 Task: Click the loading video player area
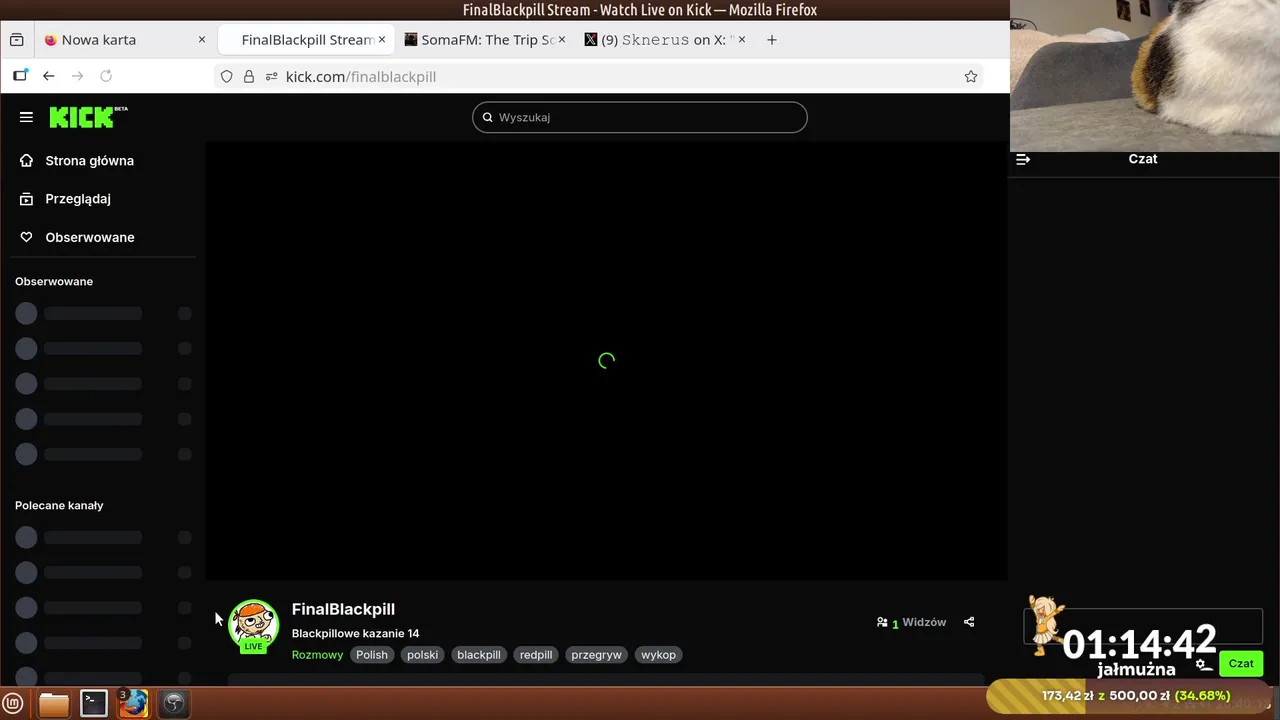(607, 361)
